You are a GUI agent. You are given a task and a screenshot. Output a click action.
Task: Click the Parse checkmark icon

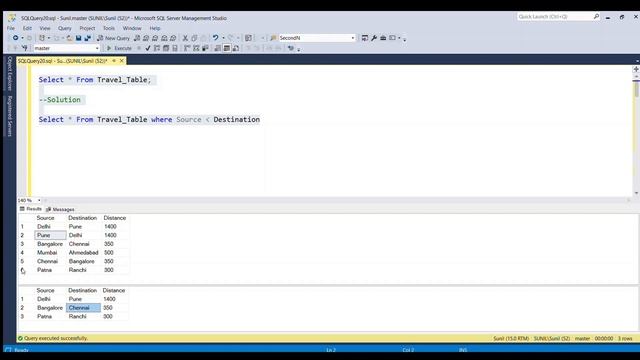(148, 48)
